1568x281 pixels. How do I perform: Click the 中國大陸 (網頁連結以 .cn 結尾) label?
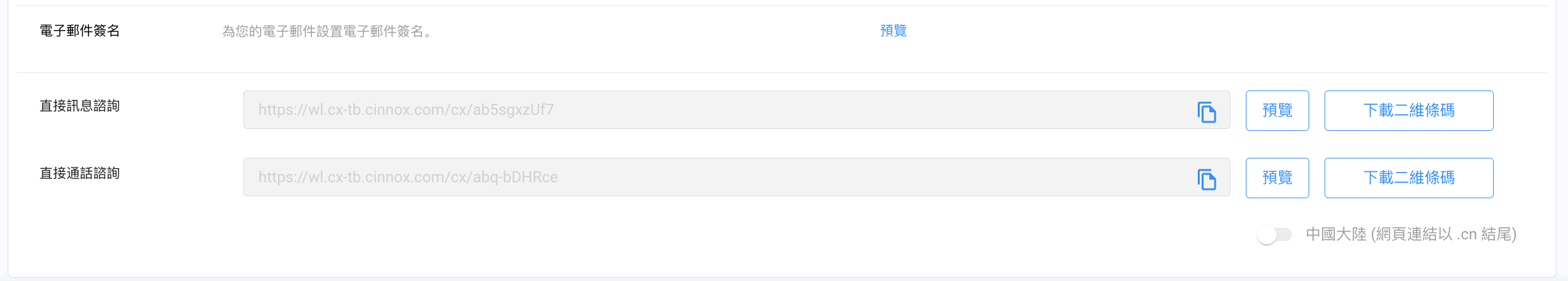click(x=1410, y=235)
